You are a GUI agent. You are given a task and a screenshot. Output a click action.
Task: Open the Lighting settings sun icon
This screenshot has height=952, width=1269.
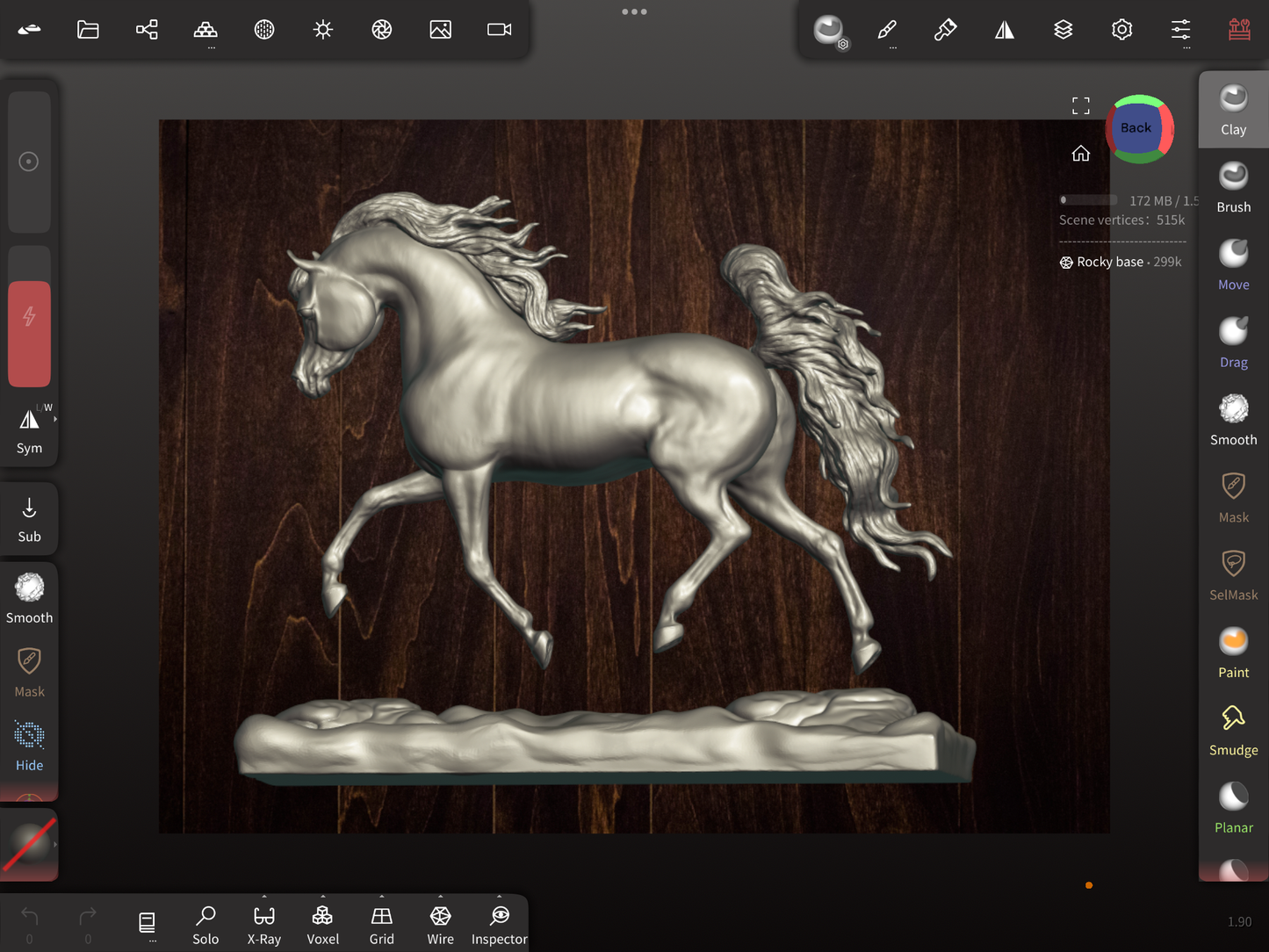click(323, 30)
